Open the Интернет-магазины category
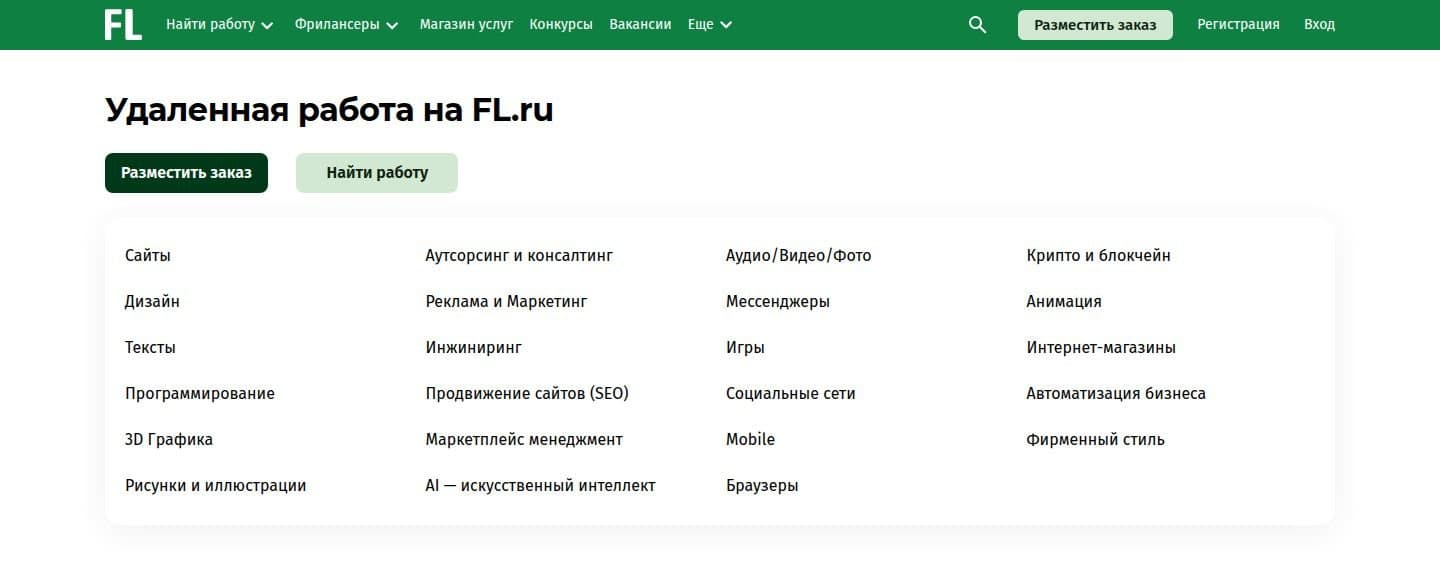This screenshot has height=570, width=1440. point(1101,348)
